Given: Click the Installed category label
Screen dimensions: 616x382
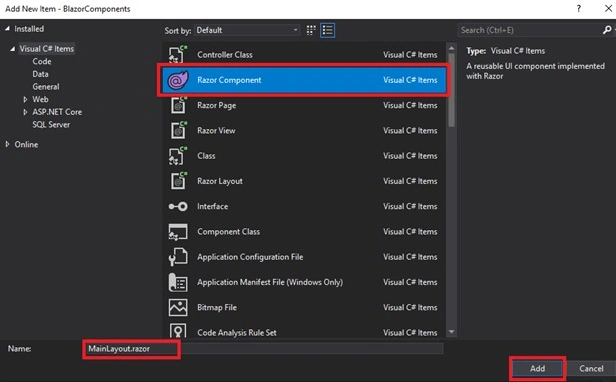Looking at the screenshot, I should click(29, 29).
